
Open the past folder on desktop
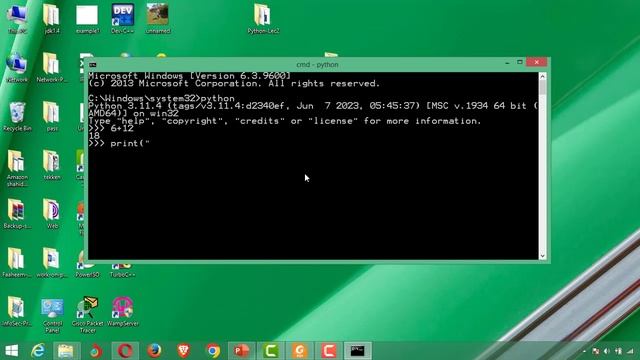point(52,116)
